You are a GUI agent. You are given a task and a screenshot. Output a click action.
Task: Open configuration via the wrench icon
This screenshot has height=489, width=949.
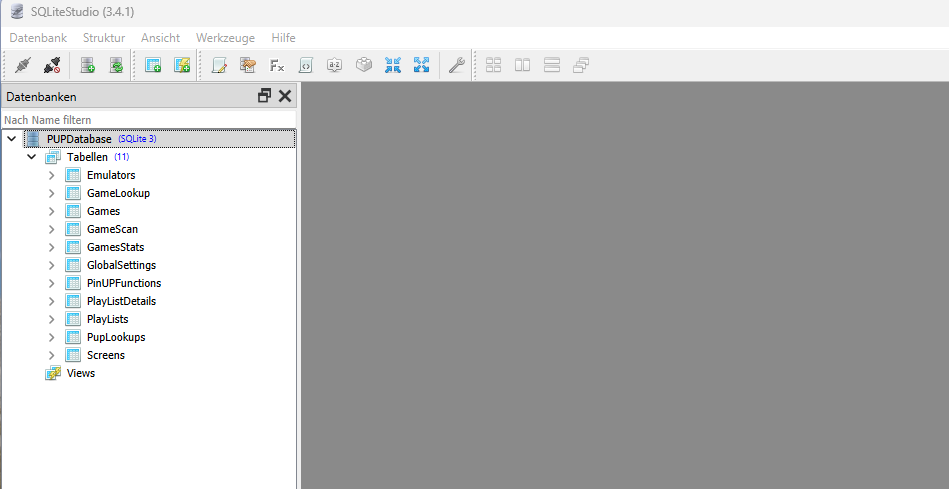coord(456,65)
